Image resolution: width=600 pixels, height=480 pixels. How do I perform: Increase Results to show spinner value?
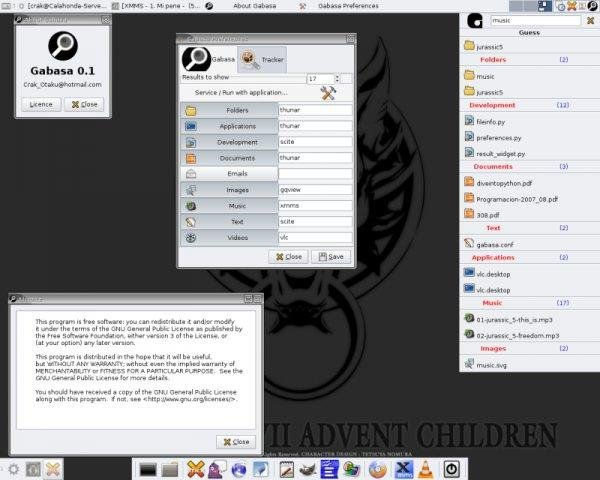point(337,76)
